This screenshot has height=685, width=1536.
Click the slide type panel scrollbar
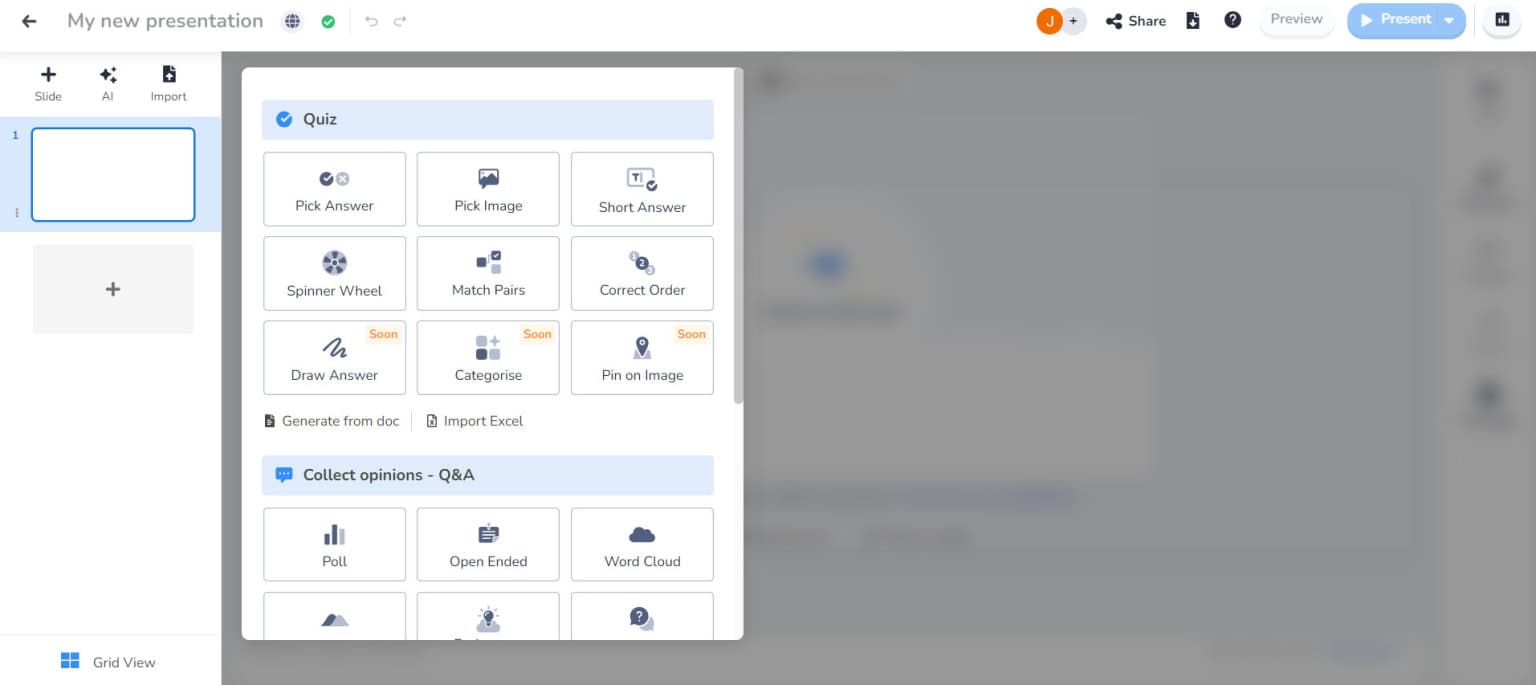click(738, 237)
